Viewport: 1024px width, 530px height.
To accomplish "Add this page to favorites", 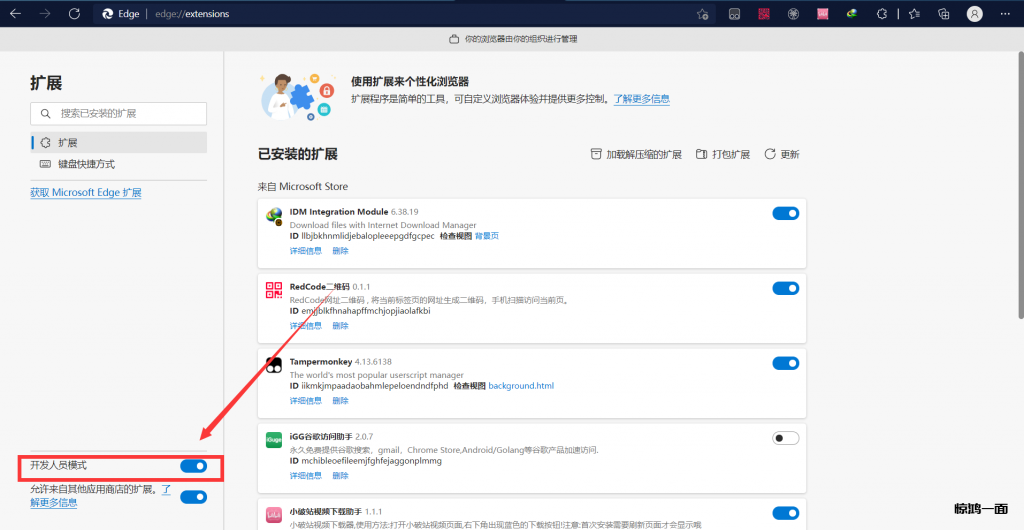I will click(703, 14).
